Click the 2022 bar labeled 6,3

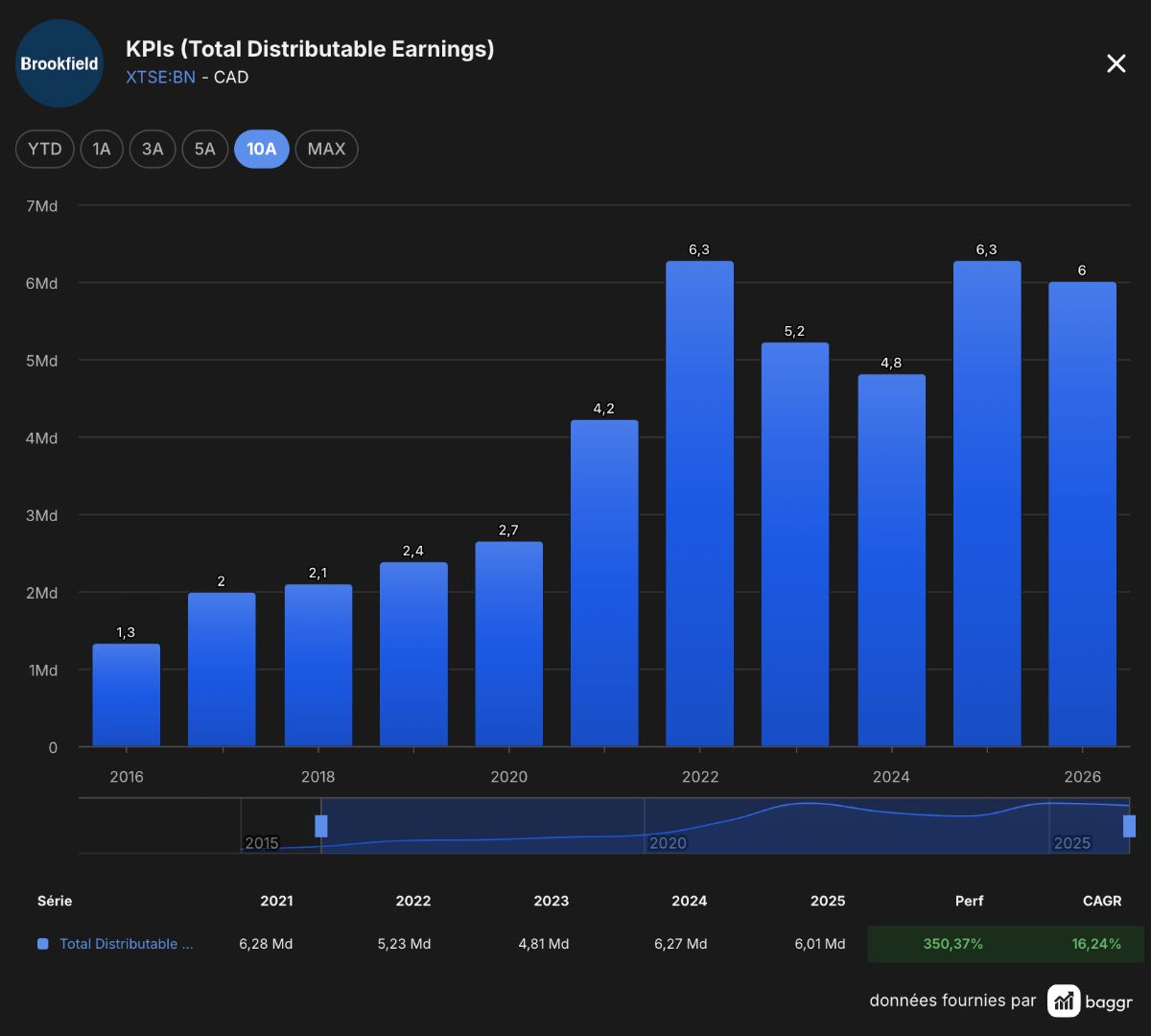699,504
